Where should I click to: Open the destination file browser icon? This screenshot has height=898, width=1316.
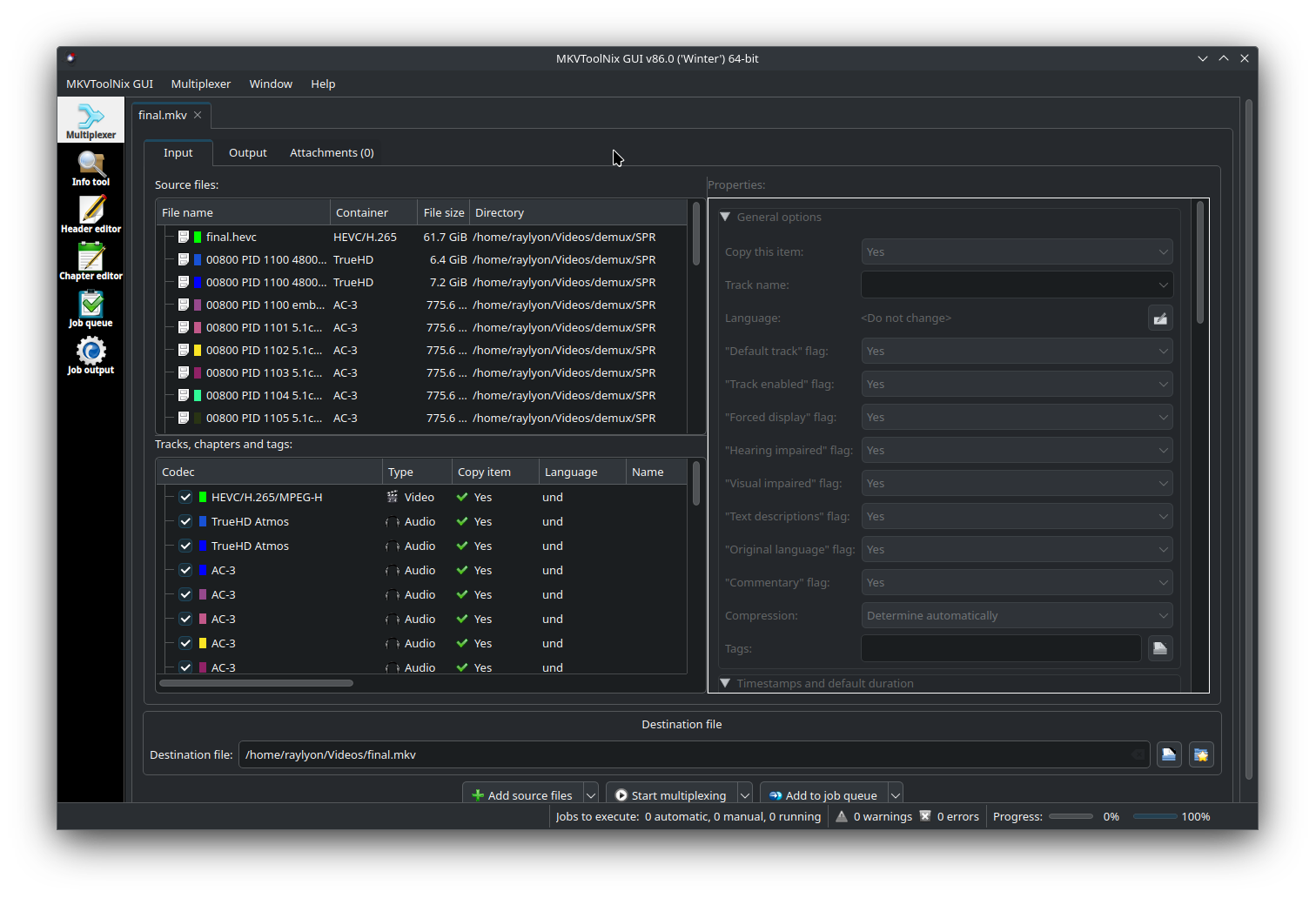(x=1169, y=754)
